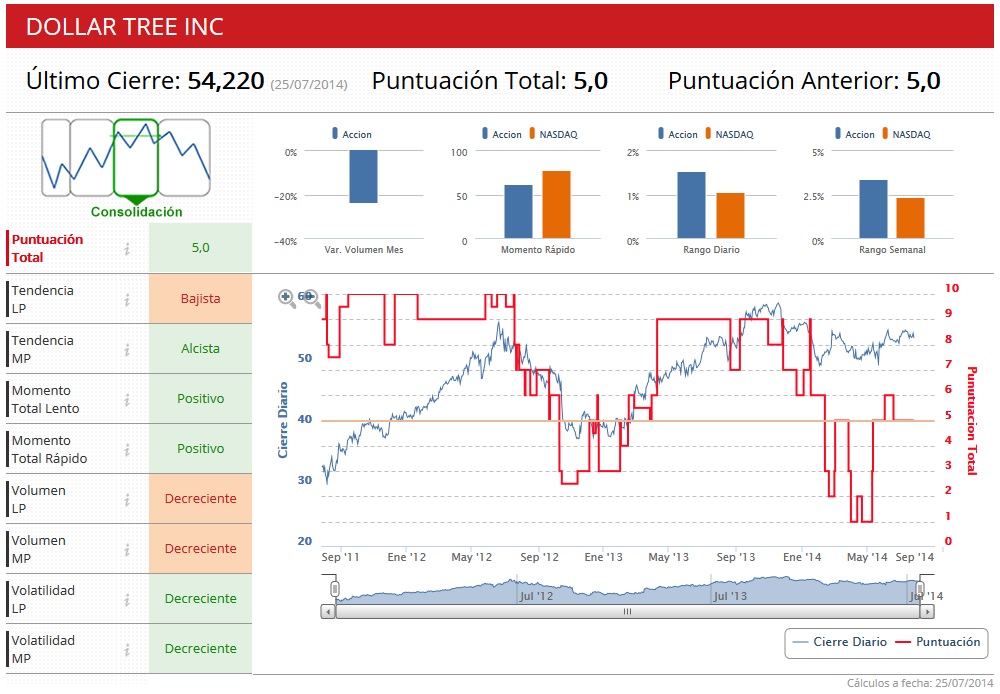This screenshot has width=1000, height=694.
Task: Select the Consolidación phase box in the diagram
Action: click(136, 158)
